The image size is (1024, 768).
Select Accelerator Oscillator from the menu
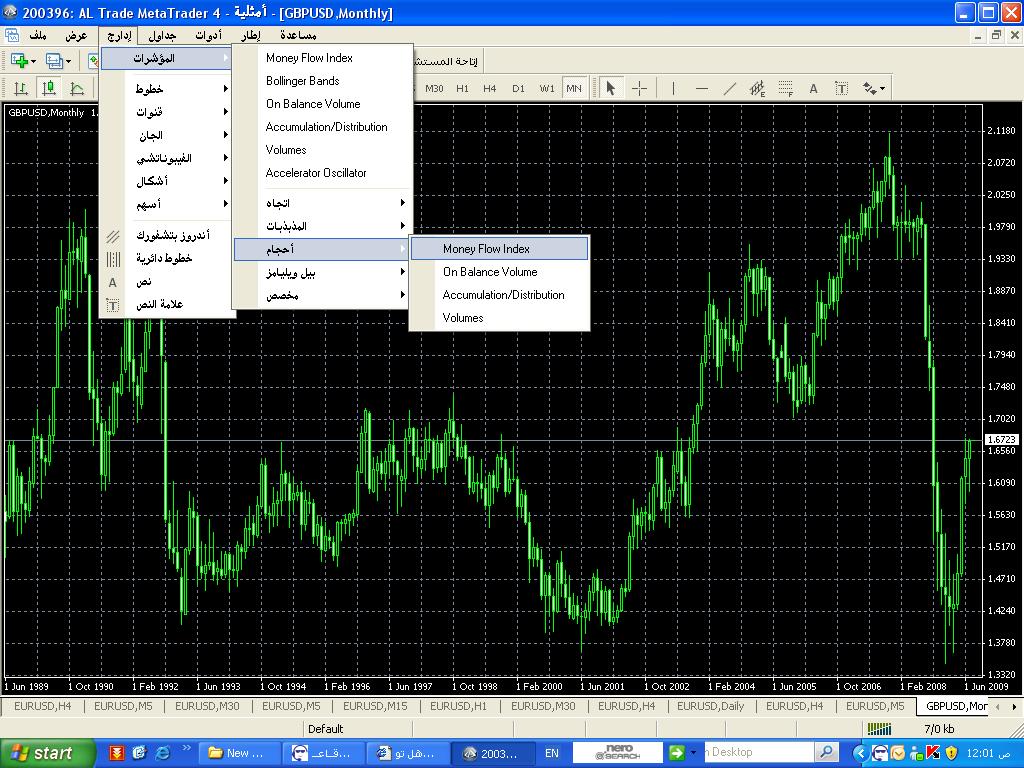pos(316,173)
